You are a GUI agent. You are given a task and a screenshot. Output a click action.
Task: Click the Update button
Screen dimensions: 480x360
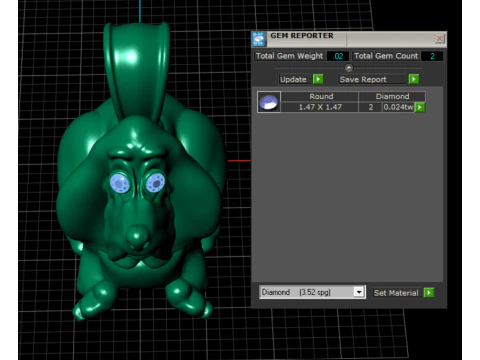click(293, 79)
